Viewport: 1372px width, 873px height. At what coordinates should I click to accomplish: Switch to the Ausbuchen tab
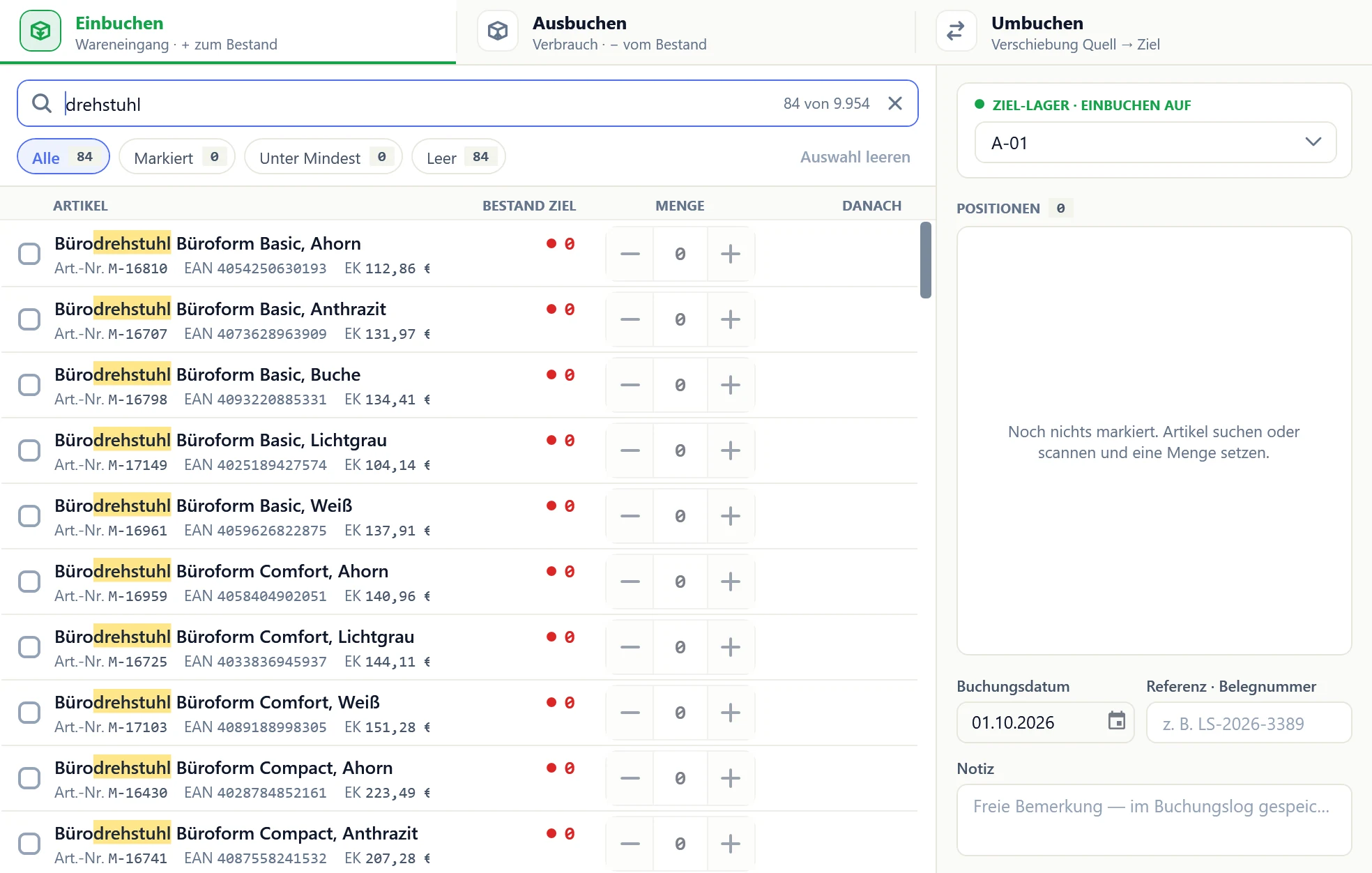pos(685,32)
